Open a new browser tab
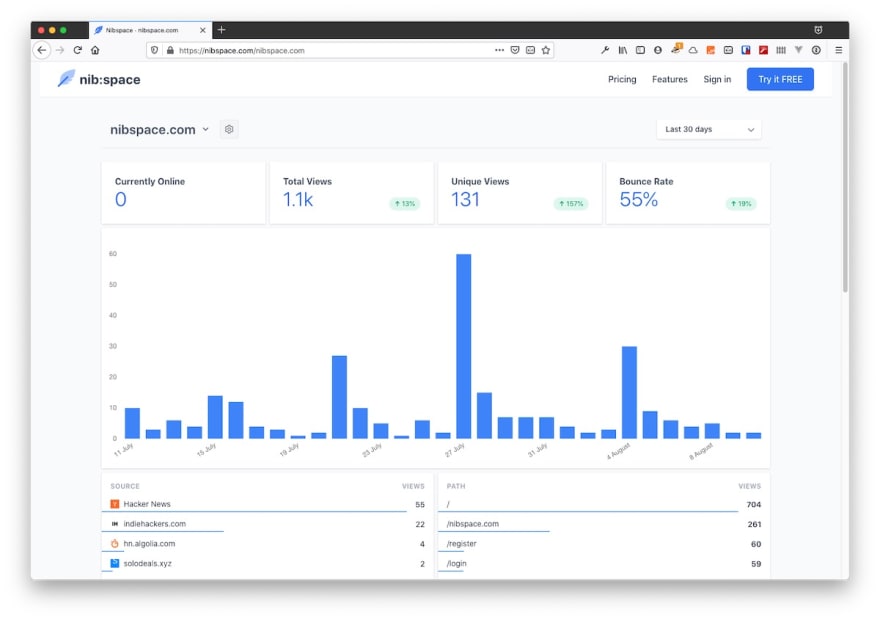The height and width of the screenshot is (620, 880). coord(222,30)
